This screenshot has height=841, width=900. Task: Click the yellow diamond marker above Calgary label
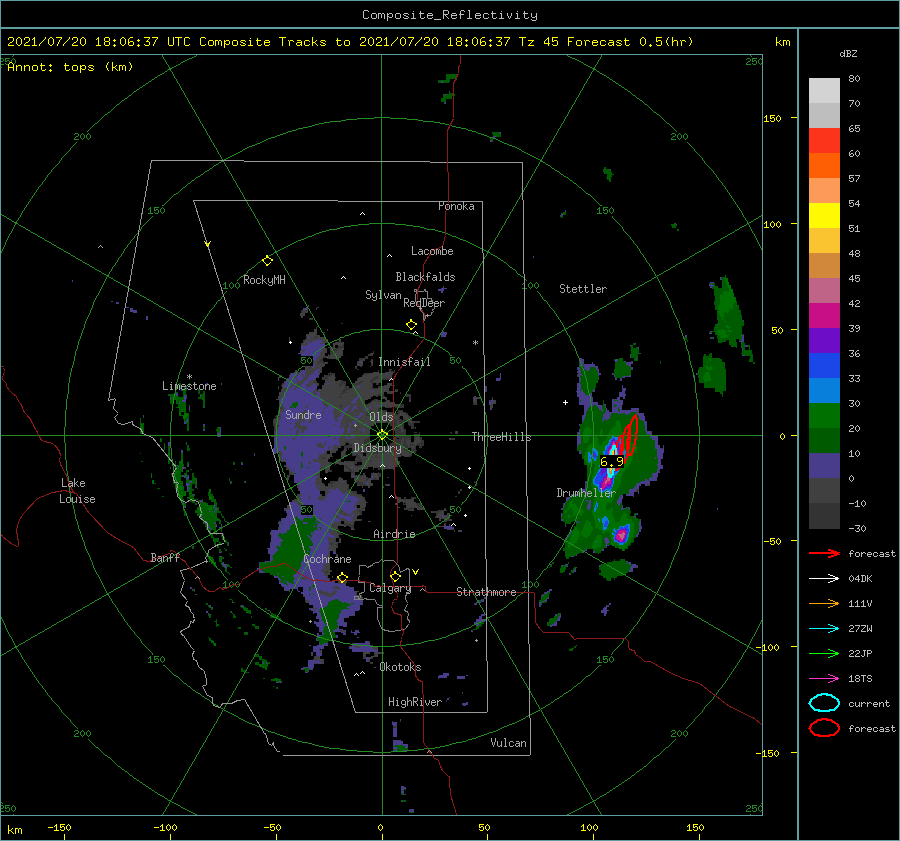[x=395, y=576]
